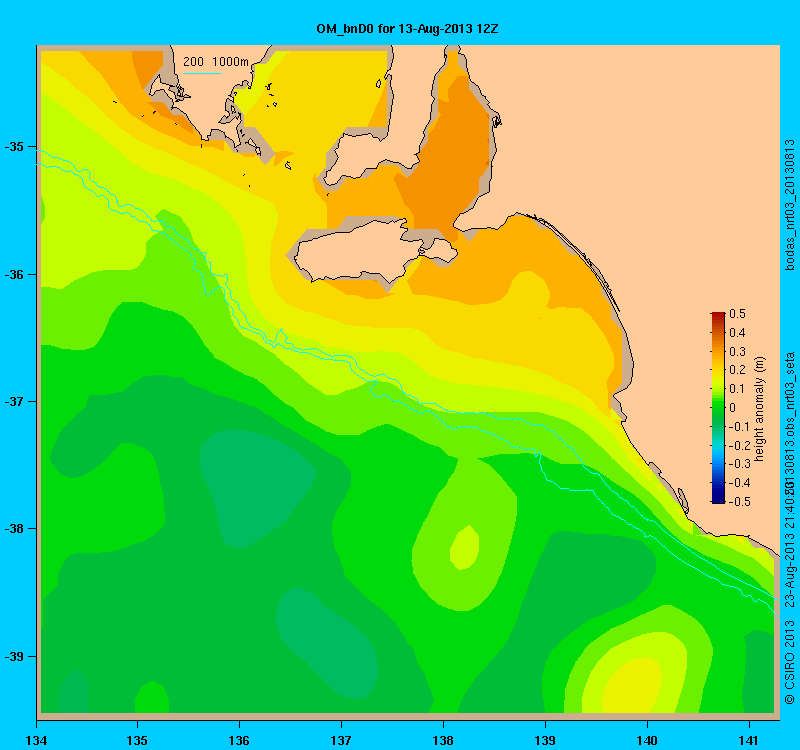Click latitude label -37

tap(13, 402)
